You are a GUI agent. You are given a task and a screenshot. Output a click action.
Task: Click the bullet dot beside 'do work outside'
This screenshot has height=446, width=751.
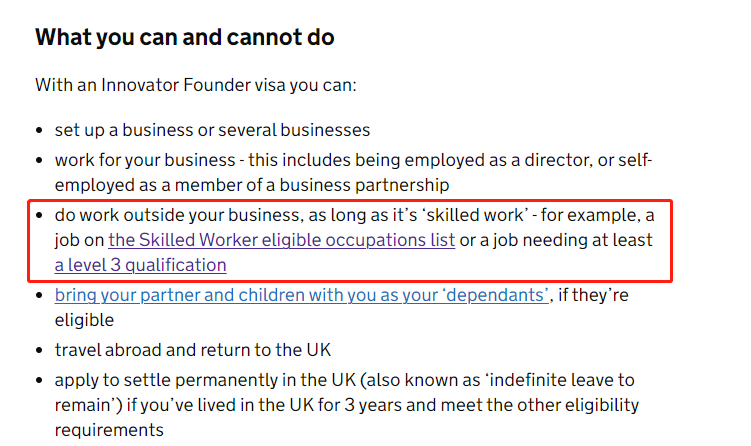pyautogui.click(x=39, y=215)
